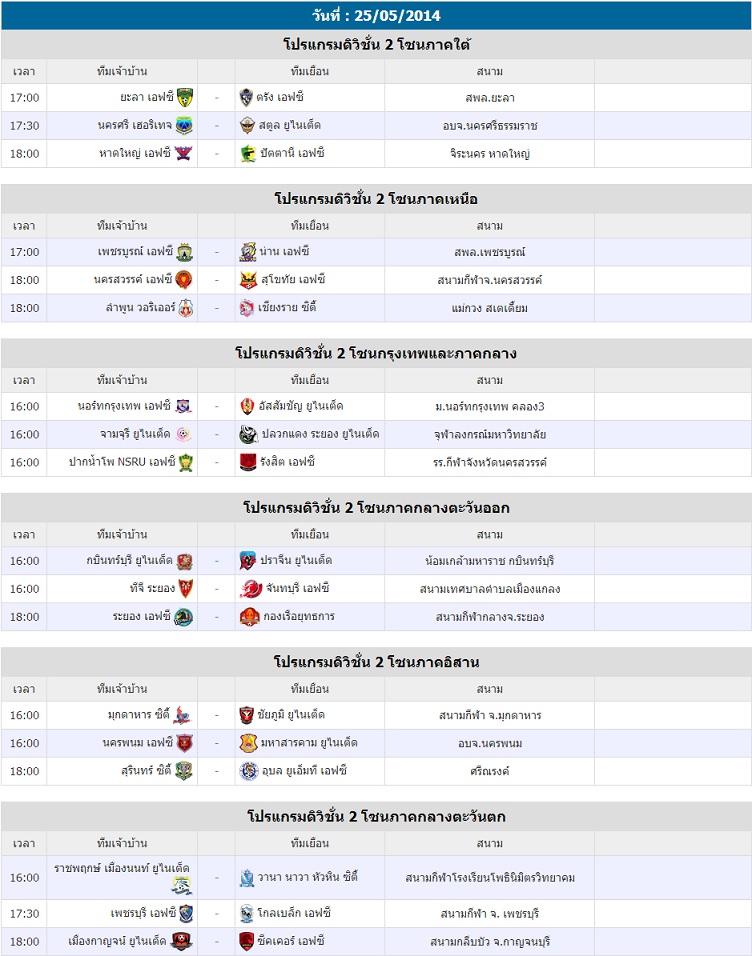Click the โซนภาคอีสาน division section header
This screenshot has height=956, width=752.
pos(376,661)
